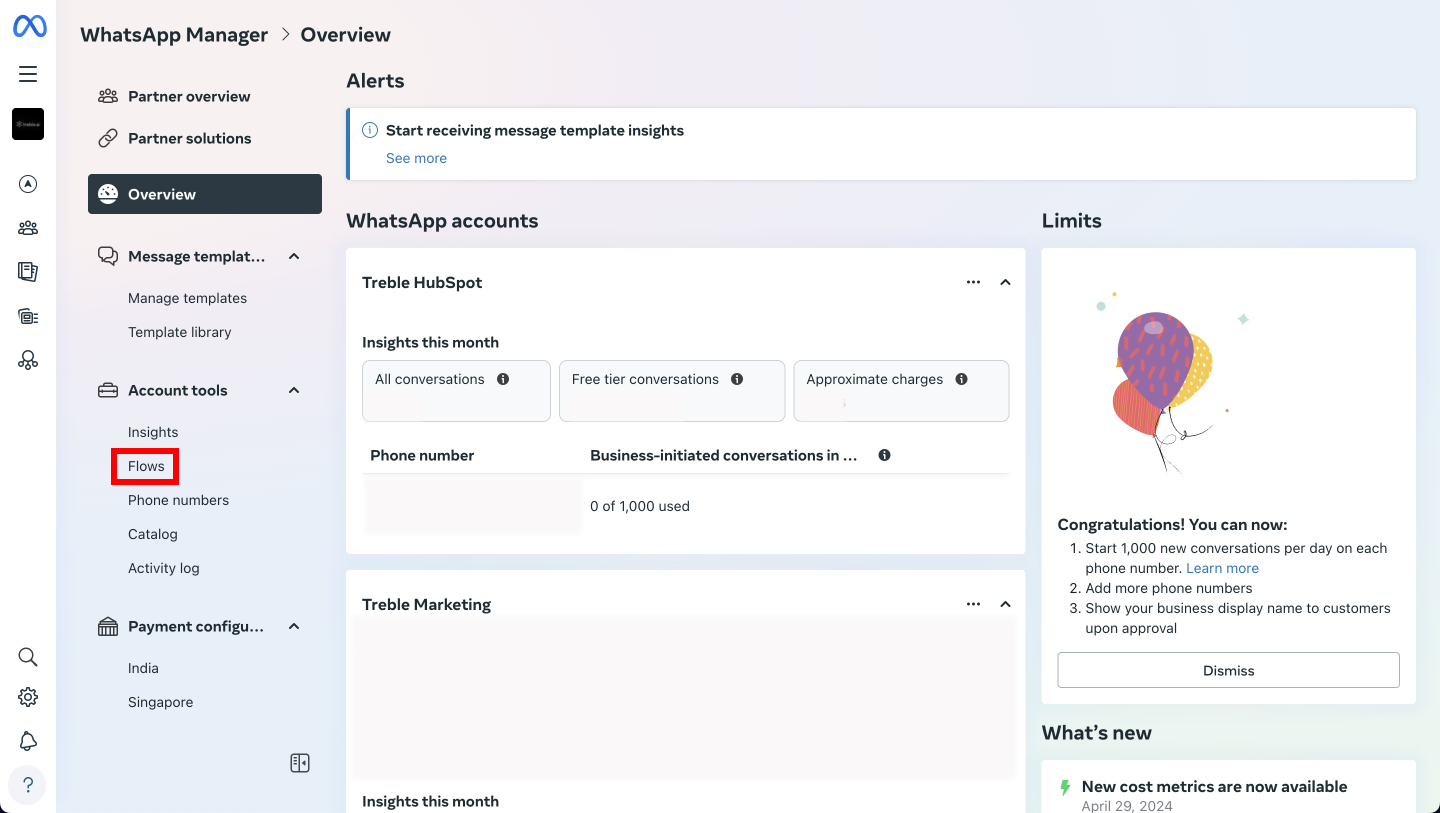This screenshot has height=813, width=1440.
Task: Click the Learn more link
Action: tap(1222, 568)
